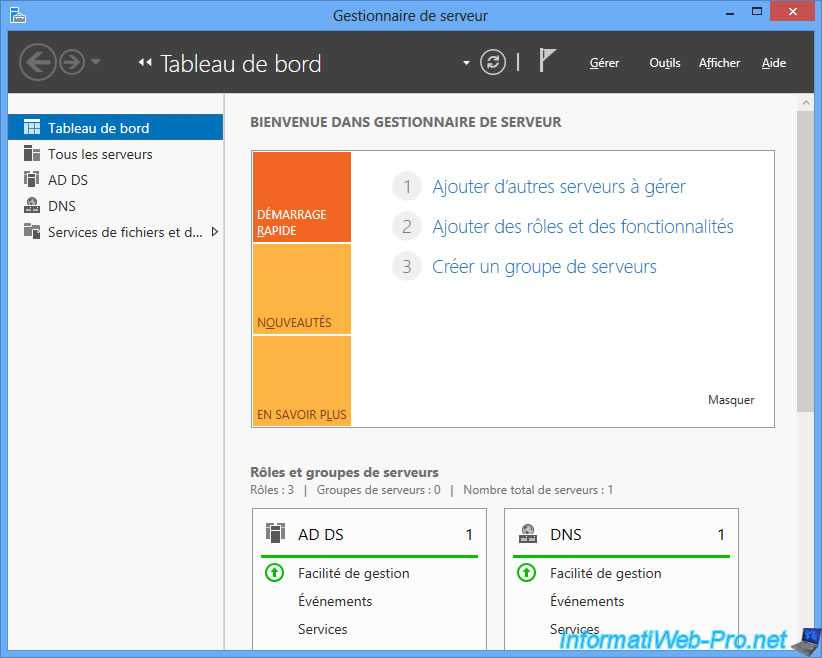This screenshot has width=822, height=658.
Task: Click the AD DS tile icon
Action: 275,533
